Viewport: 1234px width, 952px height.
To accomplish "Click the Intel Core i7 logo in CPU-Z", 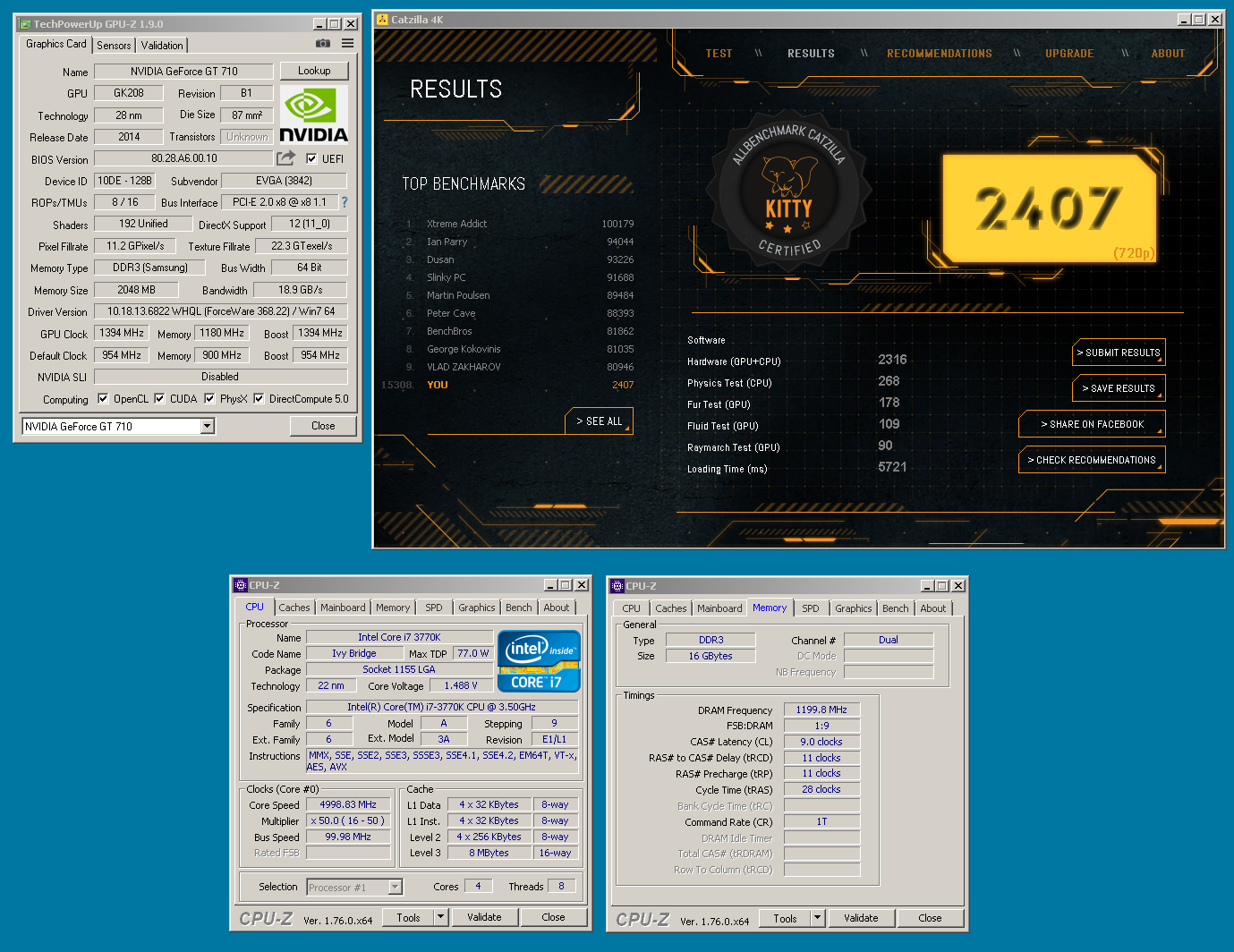I will tap(539, 661).
